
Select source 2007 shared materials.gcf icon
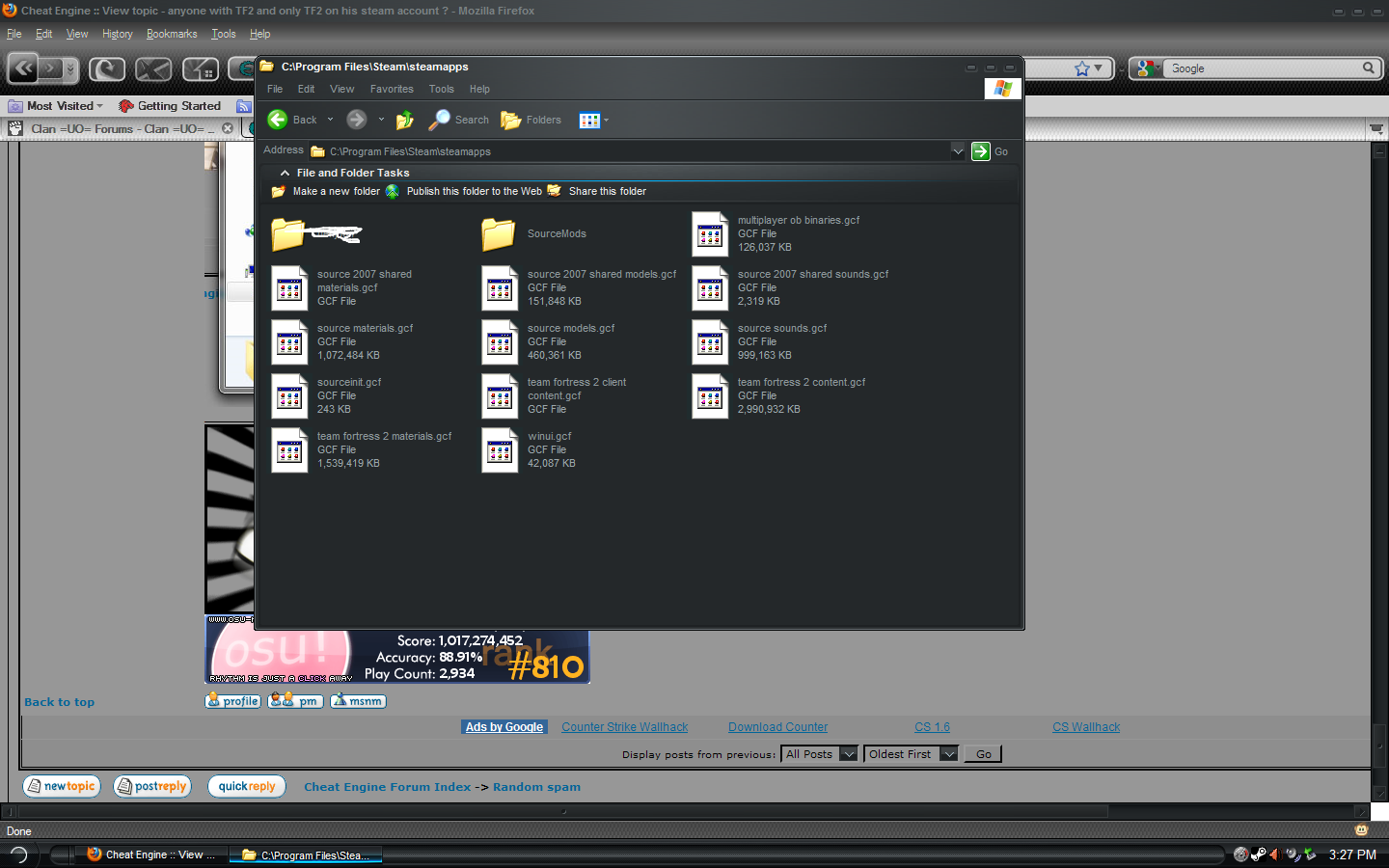coord(289,288)
